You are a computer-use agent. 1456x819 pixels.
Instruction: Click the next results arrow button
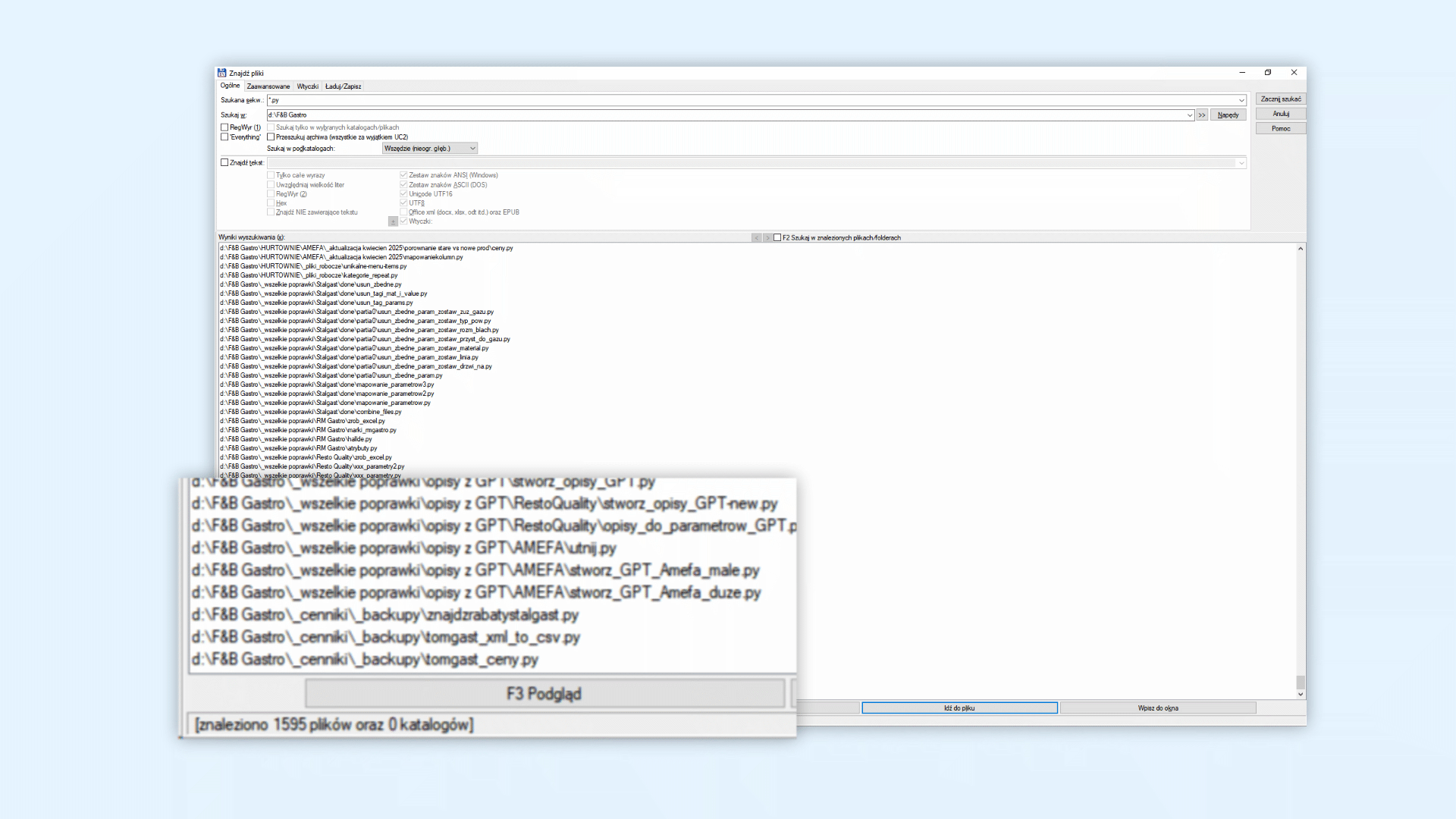coord(767,237)
